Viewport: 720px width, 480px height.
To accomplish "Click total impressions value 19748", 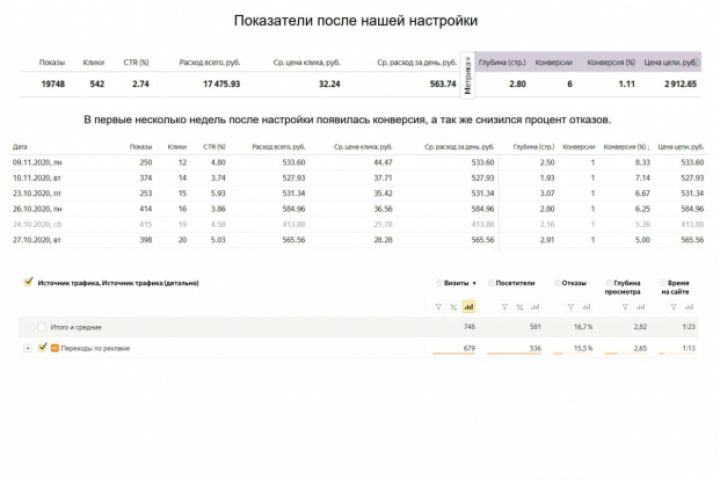I will [53, 84].
